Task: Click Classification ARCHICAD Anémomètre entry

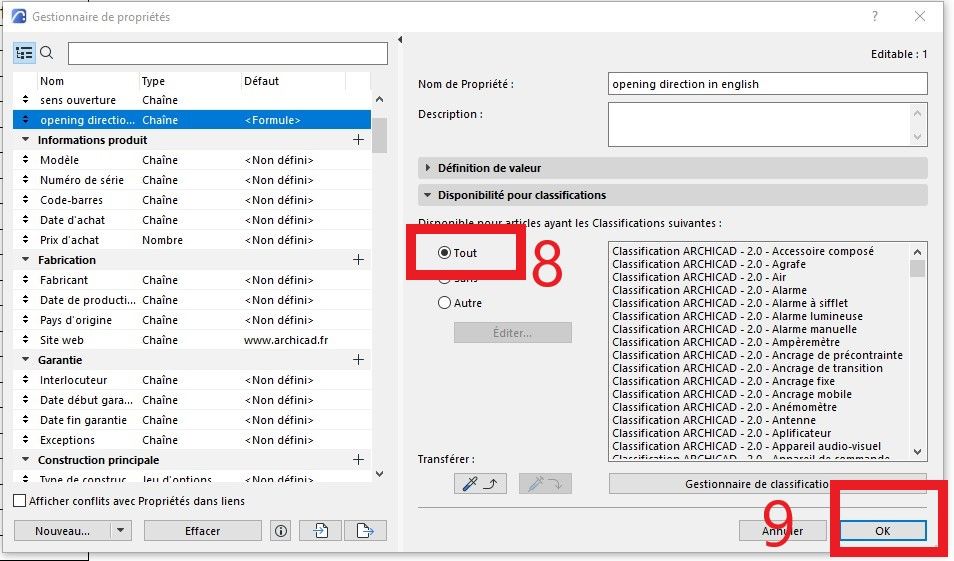Action: coord(724,407)
